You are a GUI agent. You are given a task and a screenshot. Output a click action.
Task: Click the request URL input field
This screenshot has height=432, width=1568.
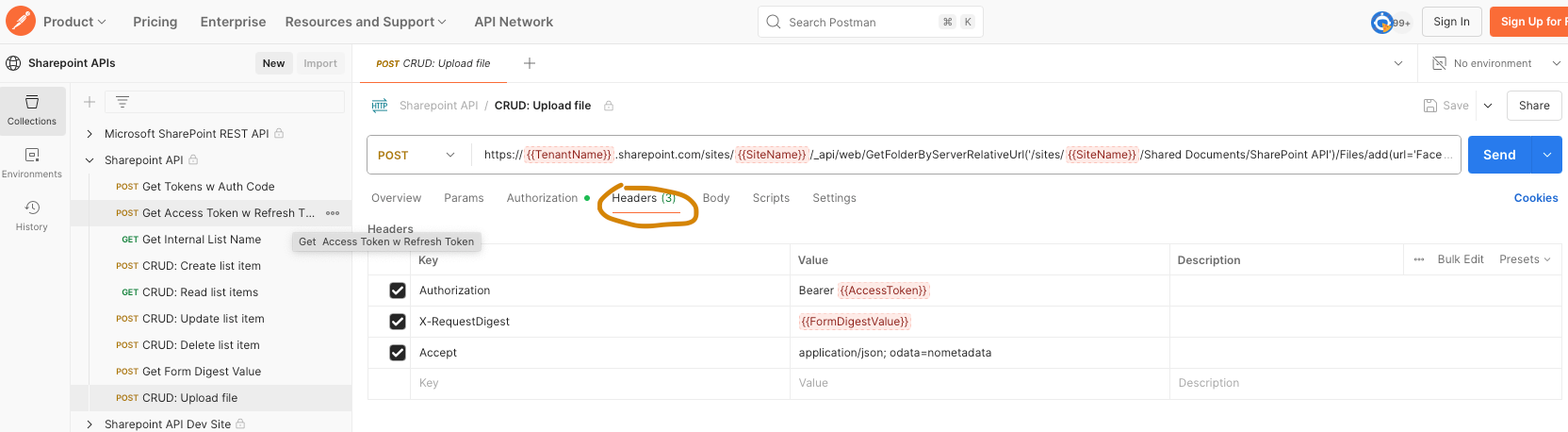966,155
